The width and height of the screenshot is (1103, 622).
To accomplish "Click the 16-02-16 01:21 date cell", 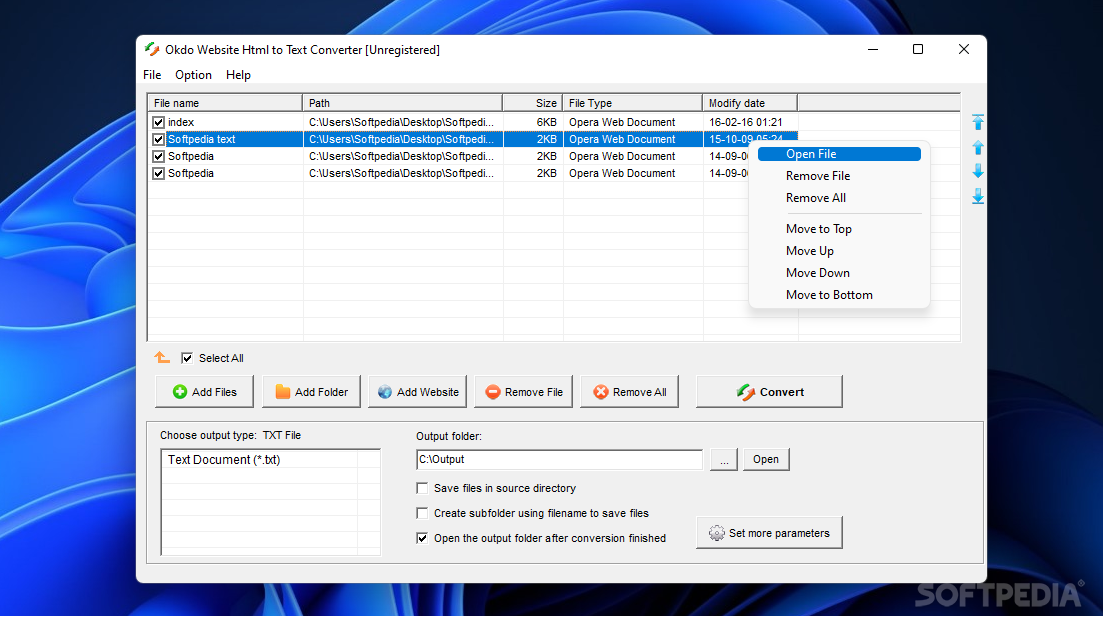I will pyautogui.click(x=746, y=122).
